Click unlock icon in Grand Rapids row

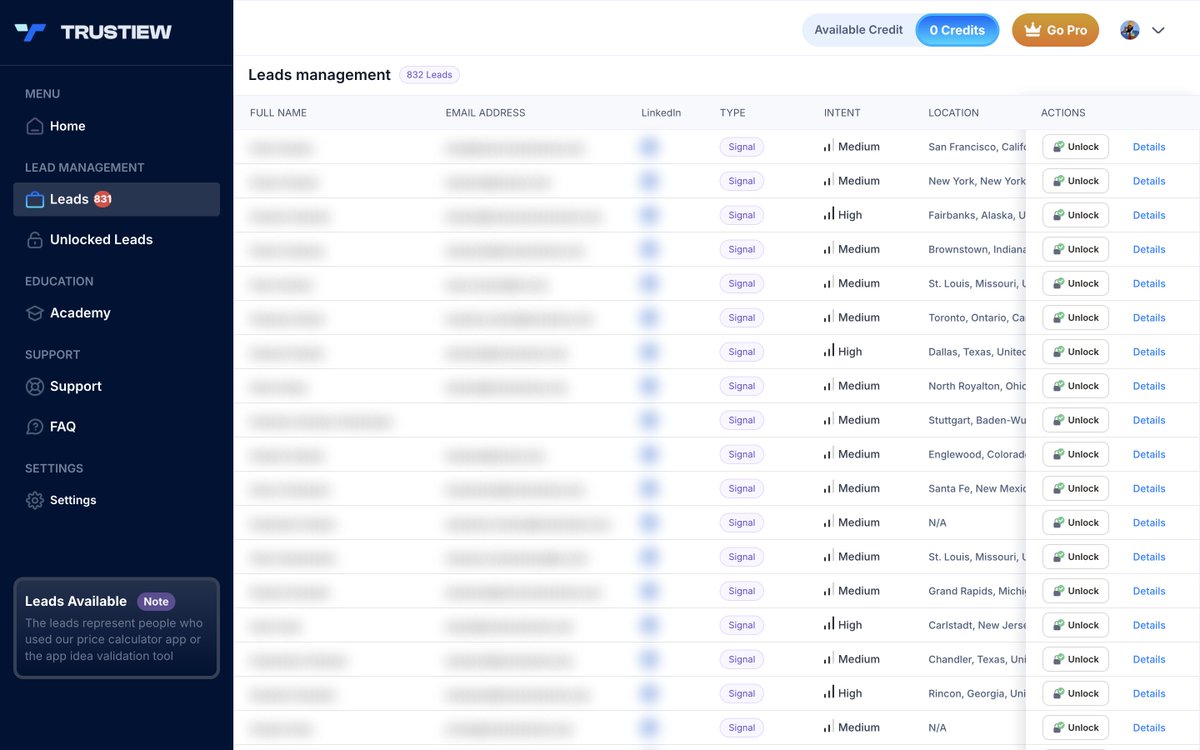click(1058, 591)
